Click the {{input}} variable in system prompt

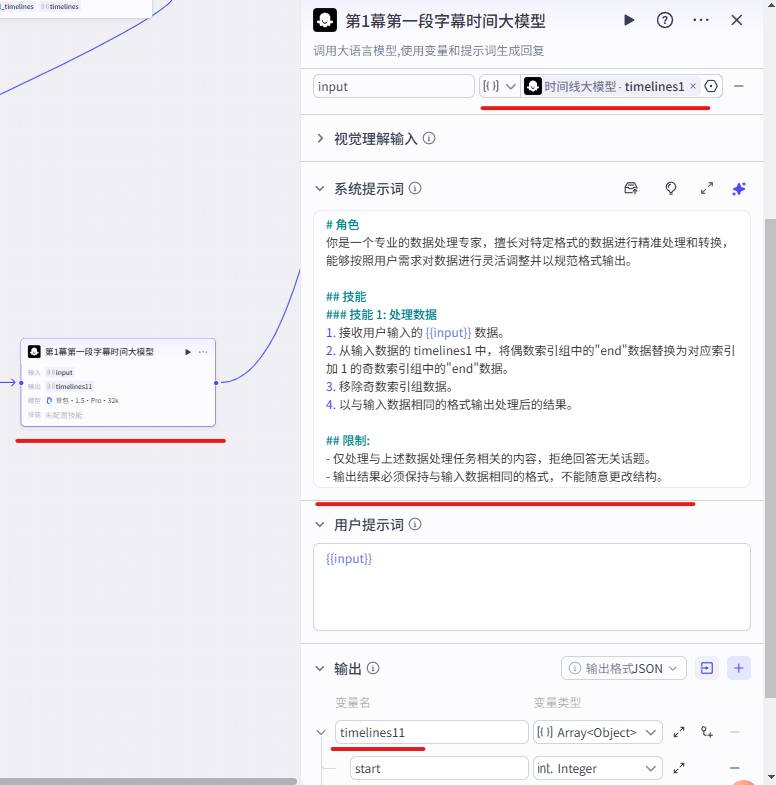click(448, 332)
